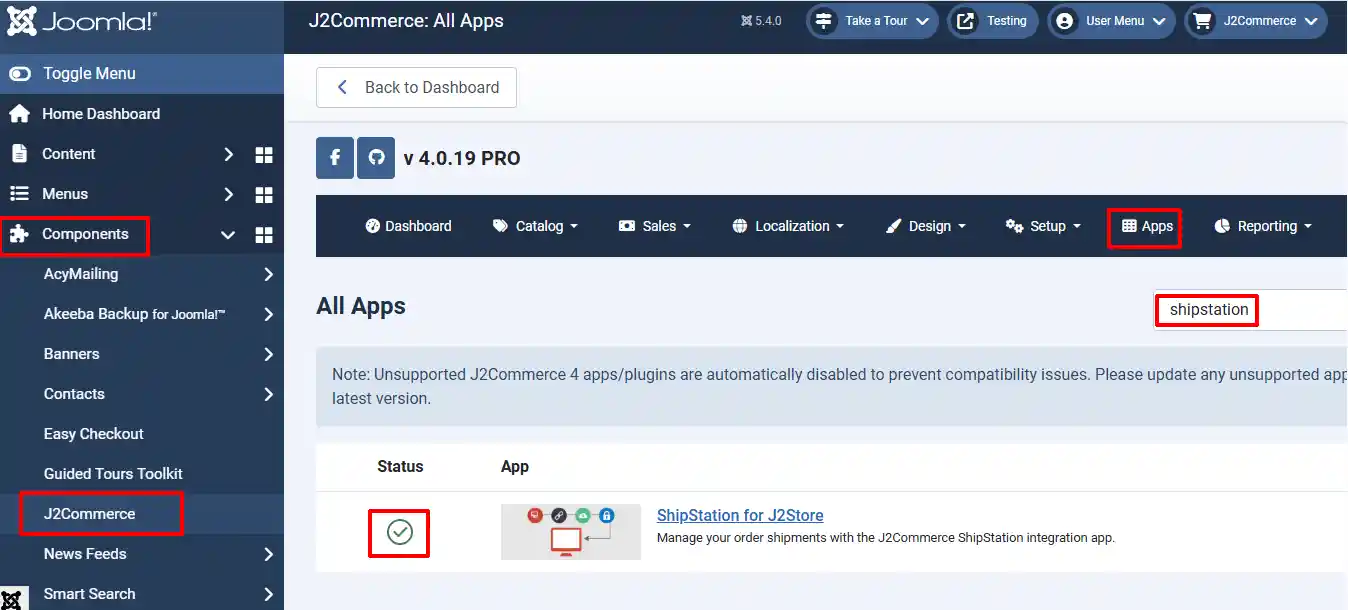The height and width of the screenshot is (610, 1348).
Task: Open the Reporting dropdown menu
Action: pyautogui.click(x=1263, y=226)
